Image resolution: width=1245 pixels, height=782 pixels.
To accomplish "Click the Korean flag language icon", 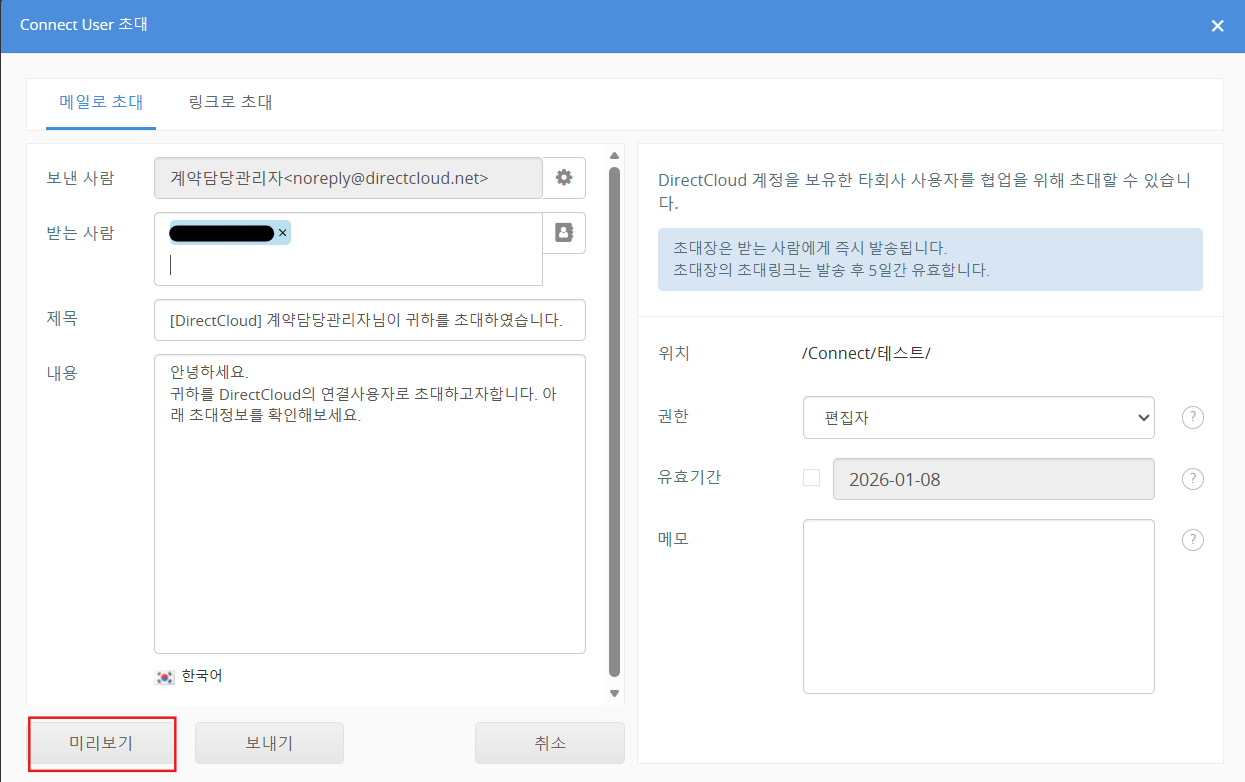I will point(165,677).
